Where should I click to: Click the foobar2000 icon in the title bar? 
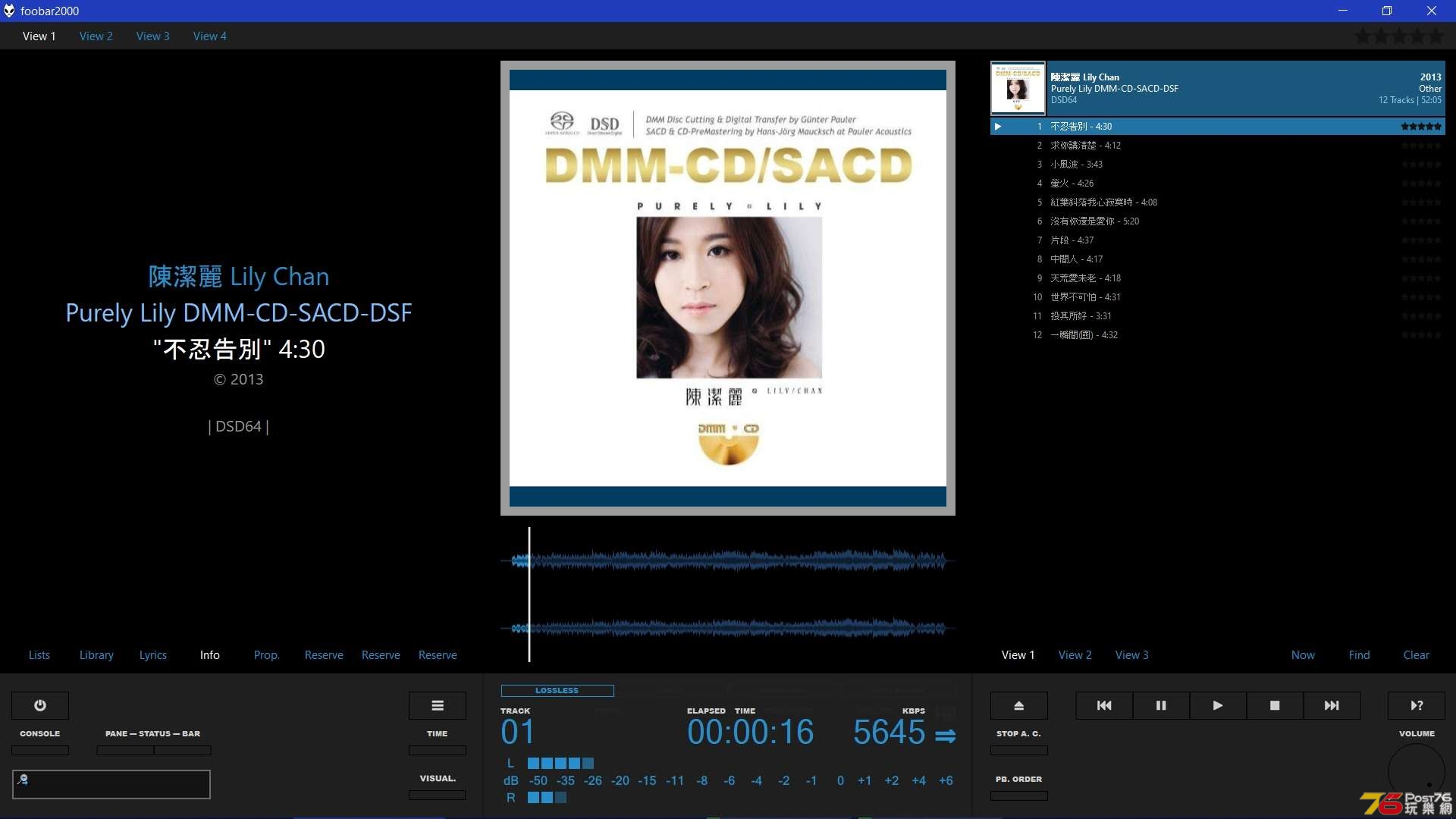point(9,11)
